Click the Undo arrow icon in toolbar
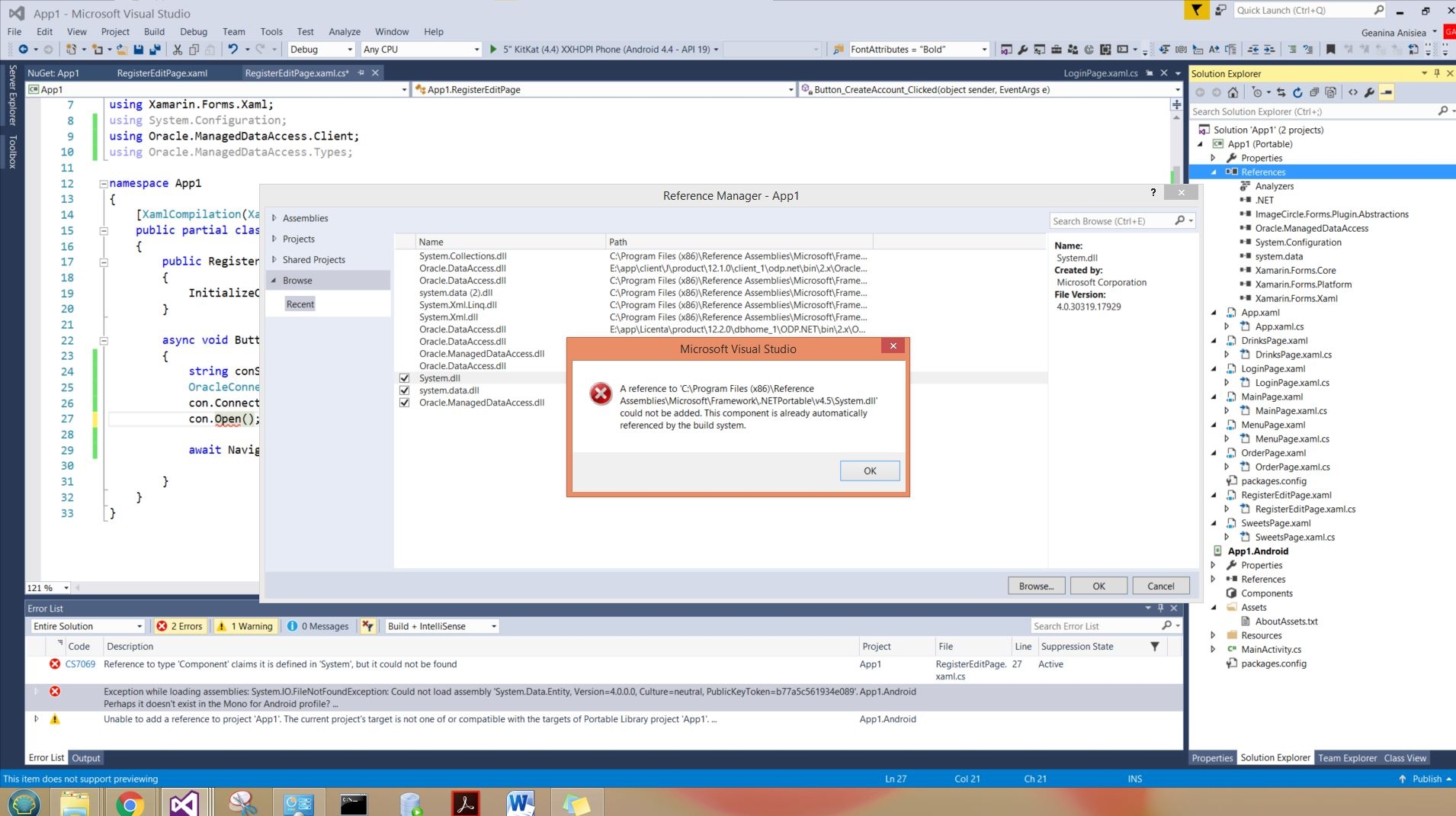The image size is (1456, 816). click(x=233, y=50)
